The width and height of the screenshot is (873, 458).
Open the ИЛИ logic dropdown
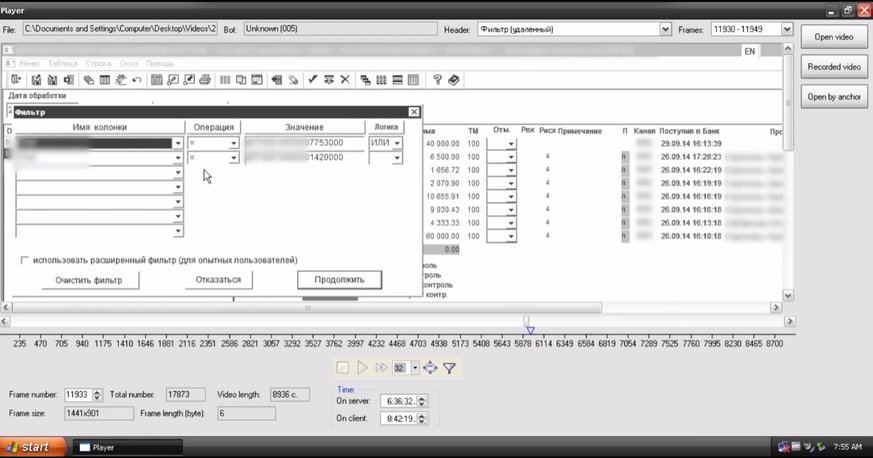click(397, 144)
